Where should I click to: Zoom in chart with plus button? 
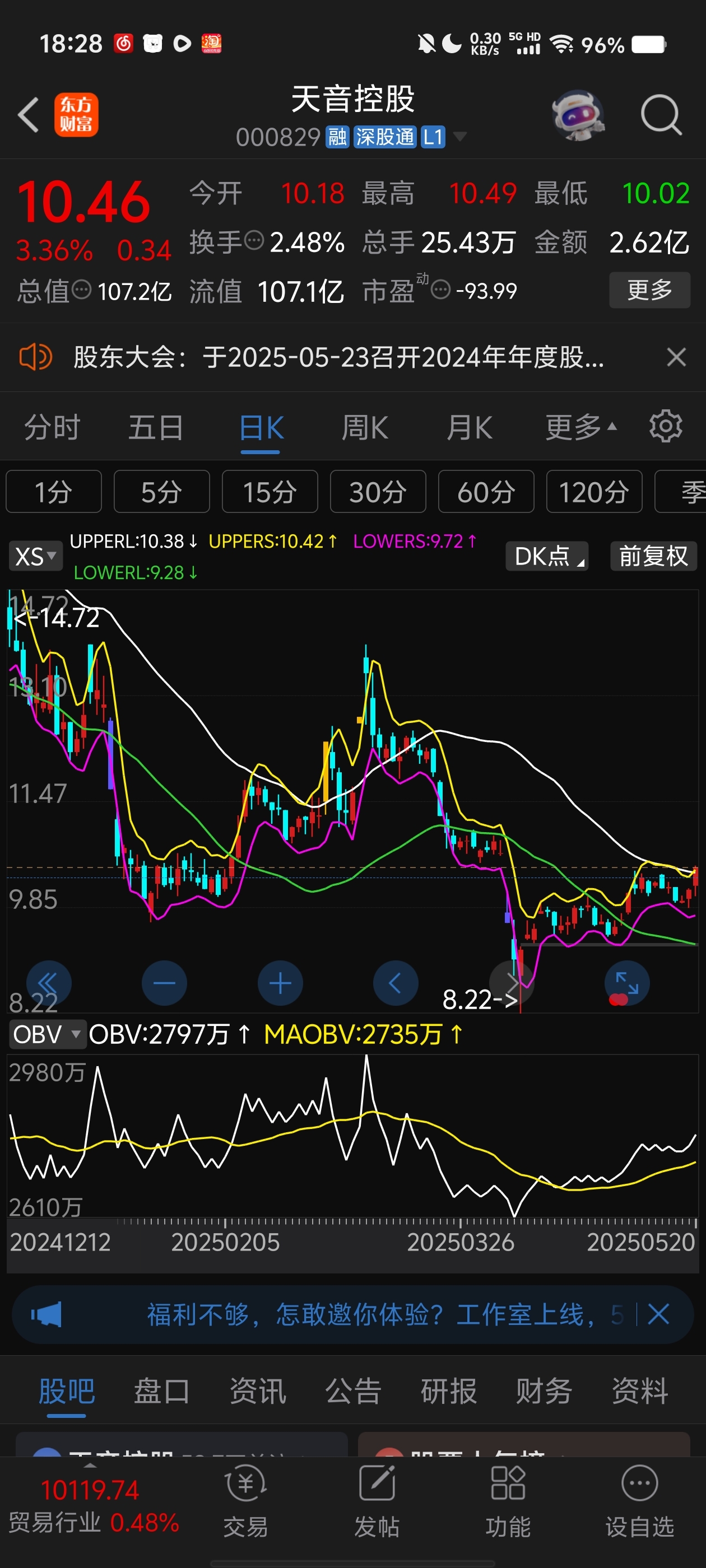(280, 983)
